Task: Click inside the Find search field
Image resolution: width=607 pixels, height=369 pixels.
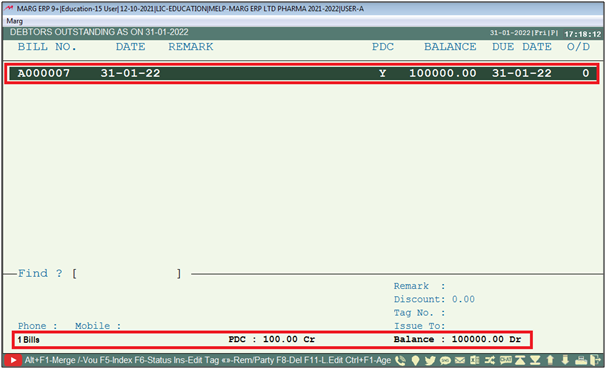Action: click(x=127, y=274)
